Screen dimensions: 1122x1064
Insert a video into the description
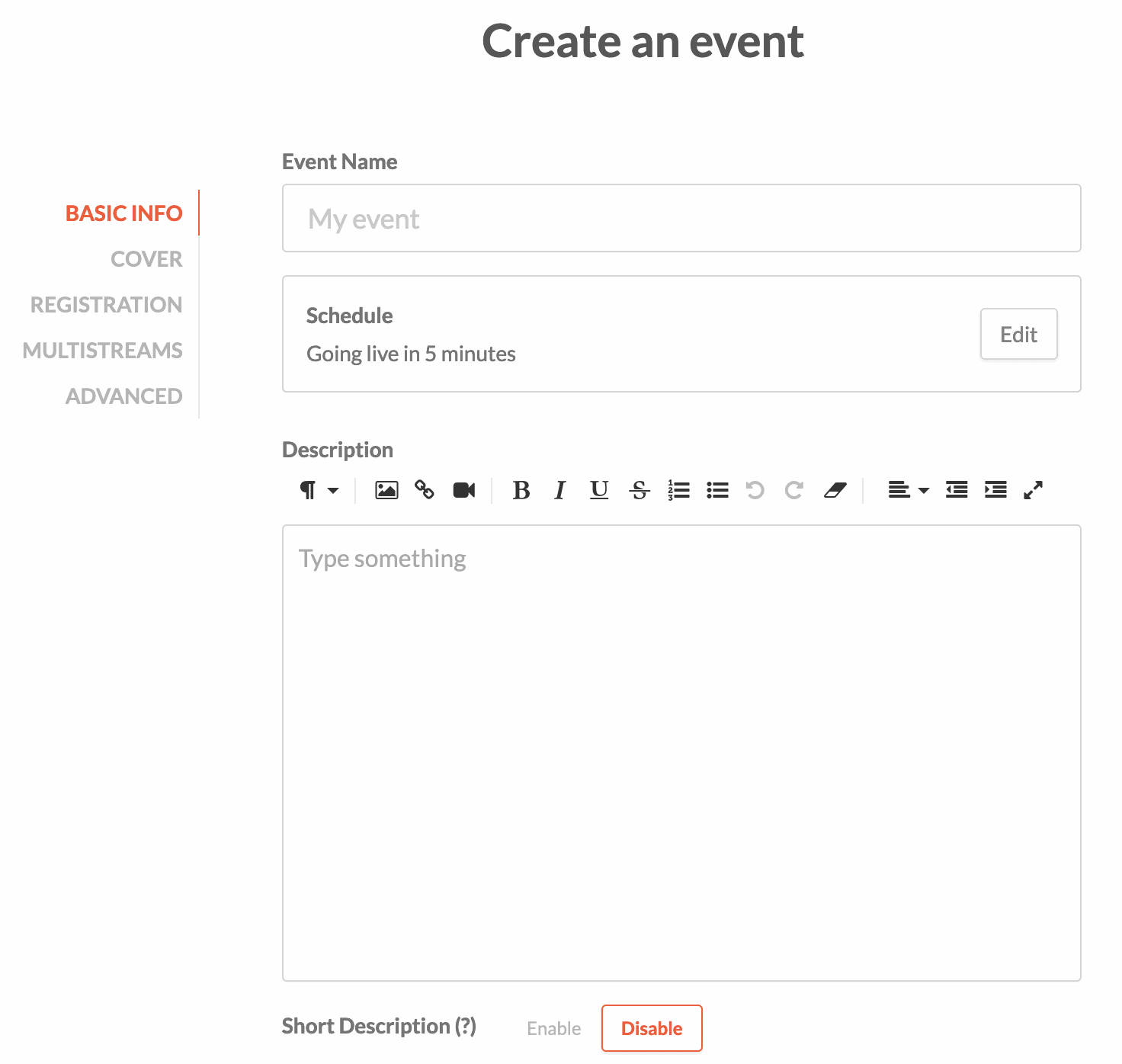point(464,490)
